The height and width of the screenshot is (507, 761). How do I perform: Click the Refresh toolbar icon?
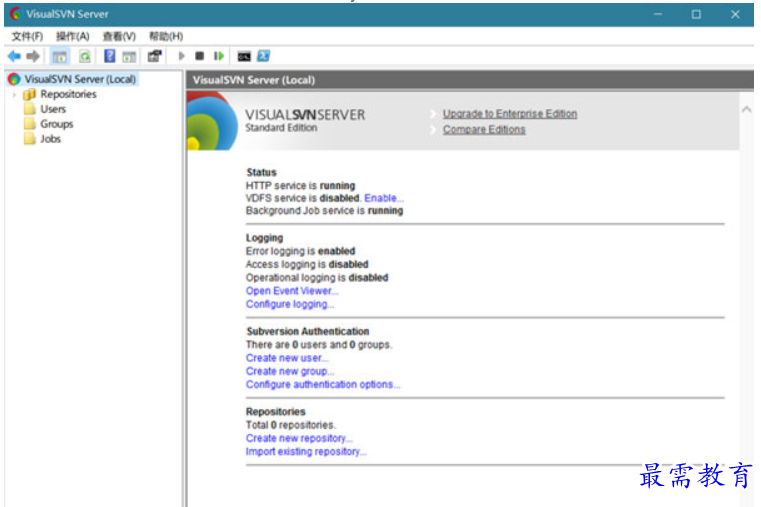(85, 56)
